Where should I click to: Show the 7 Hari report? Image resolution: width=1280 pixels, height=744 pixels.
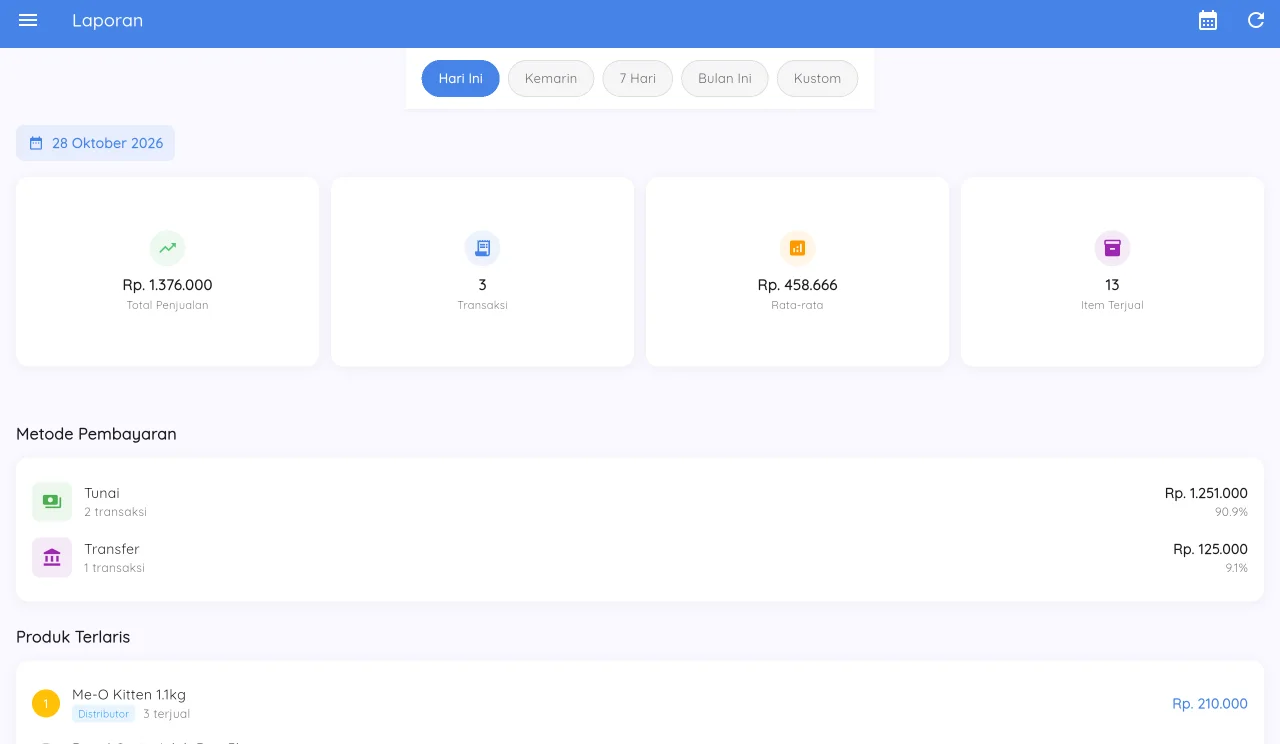coord(637,78)
